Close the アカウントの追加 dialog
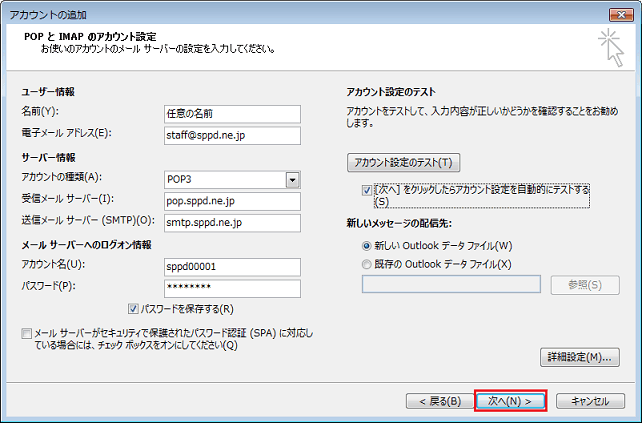Screen dimensions: 642x423 [x=621, y=15]
